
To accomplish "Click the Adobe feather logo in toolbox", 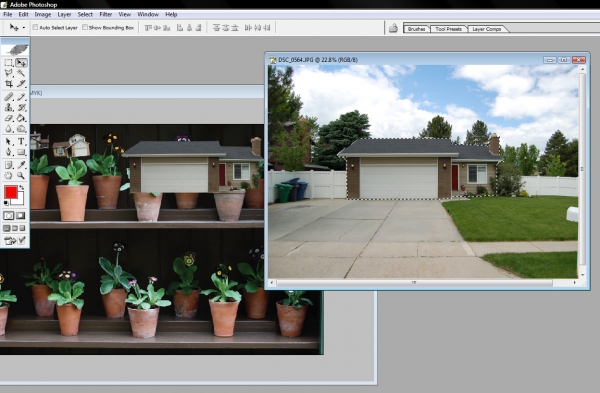I will [15, 49].
